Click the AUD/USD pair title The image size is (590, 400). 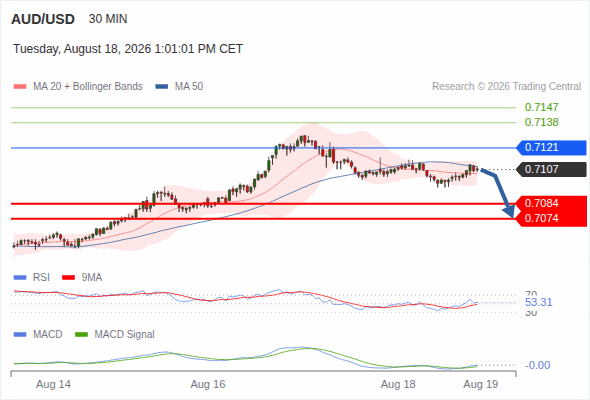pyautogui.click(x=43, y=19)
